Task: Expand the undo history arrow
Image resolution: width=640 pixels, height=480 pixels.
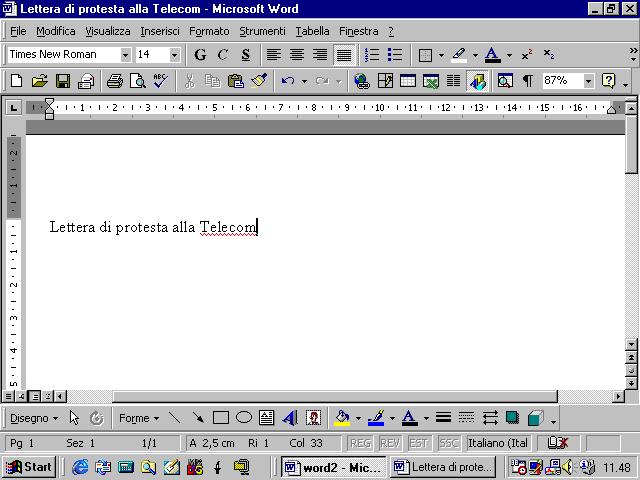Action: 304,81
